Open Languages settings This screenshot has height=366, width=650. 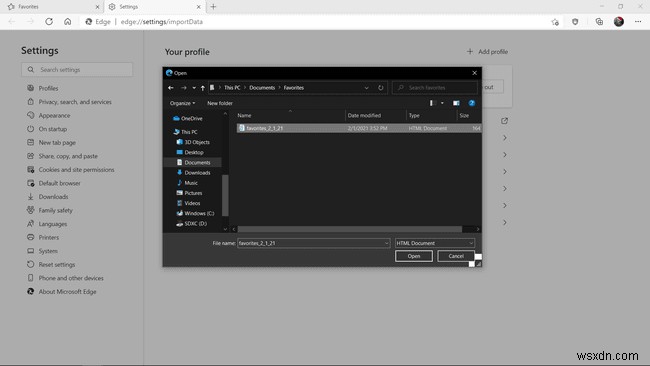pyautogui.click(x=52, y=224)
